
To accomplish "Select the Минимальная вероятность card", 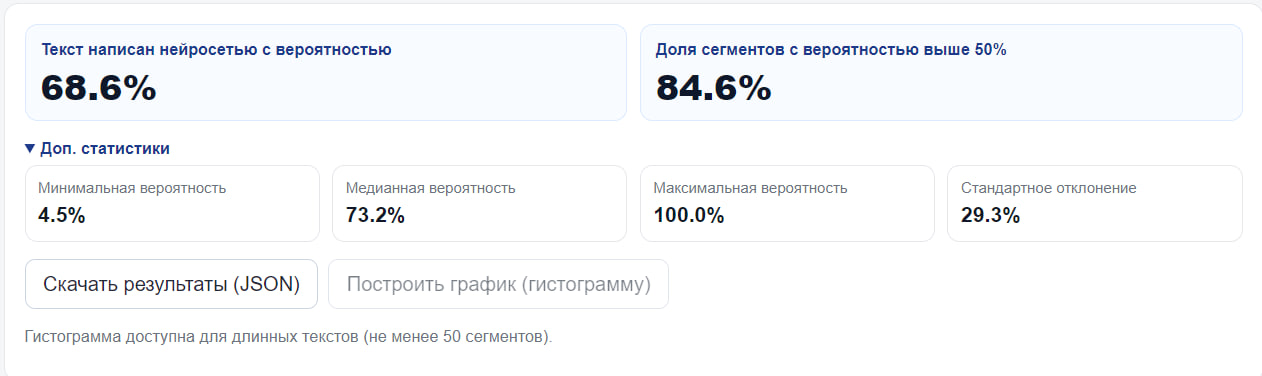I will point(172,203).
